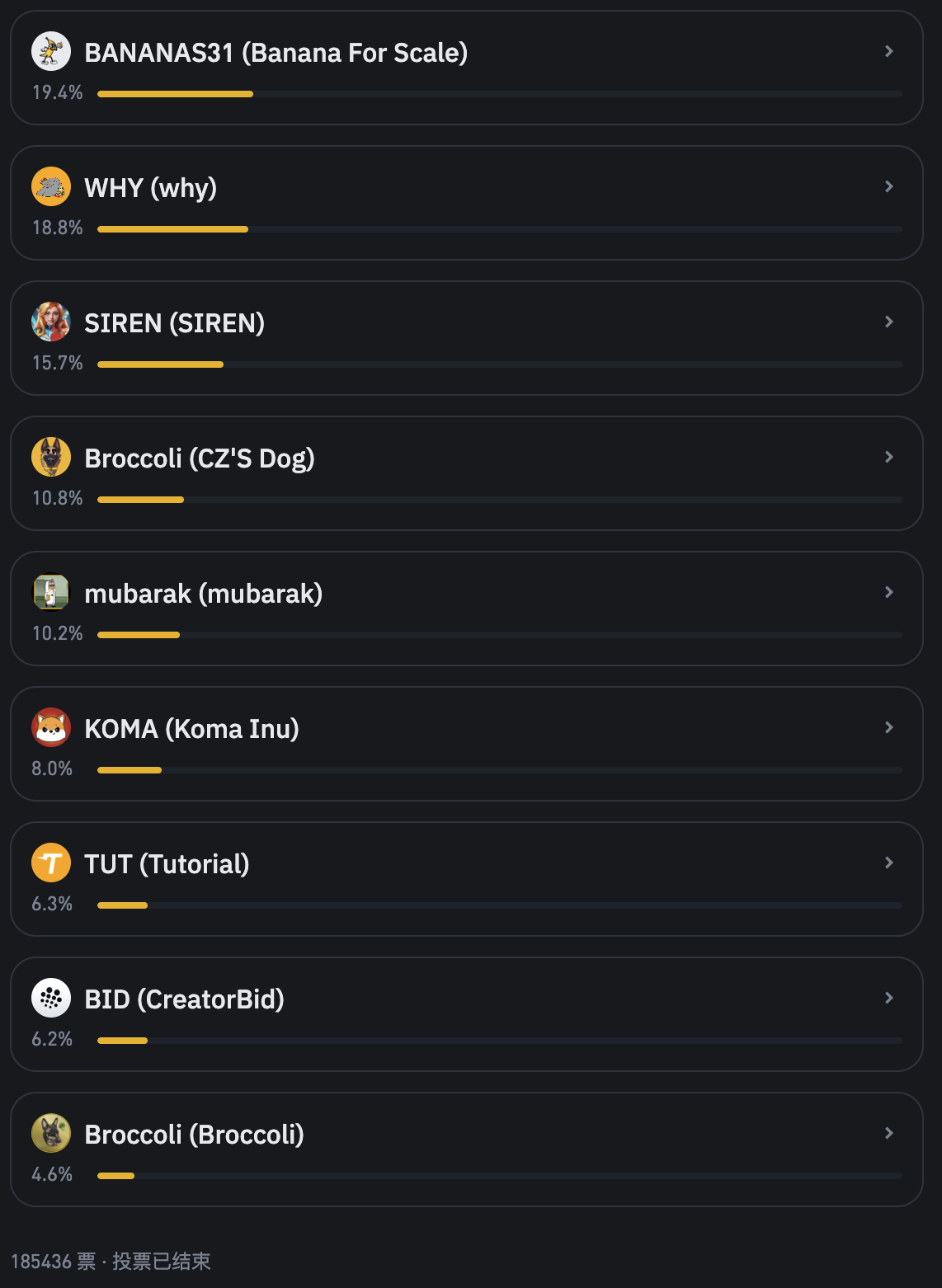The image size is (942, 1288).
Task: Open WHY details via right chevron
Action: 889,186
